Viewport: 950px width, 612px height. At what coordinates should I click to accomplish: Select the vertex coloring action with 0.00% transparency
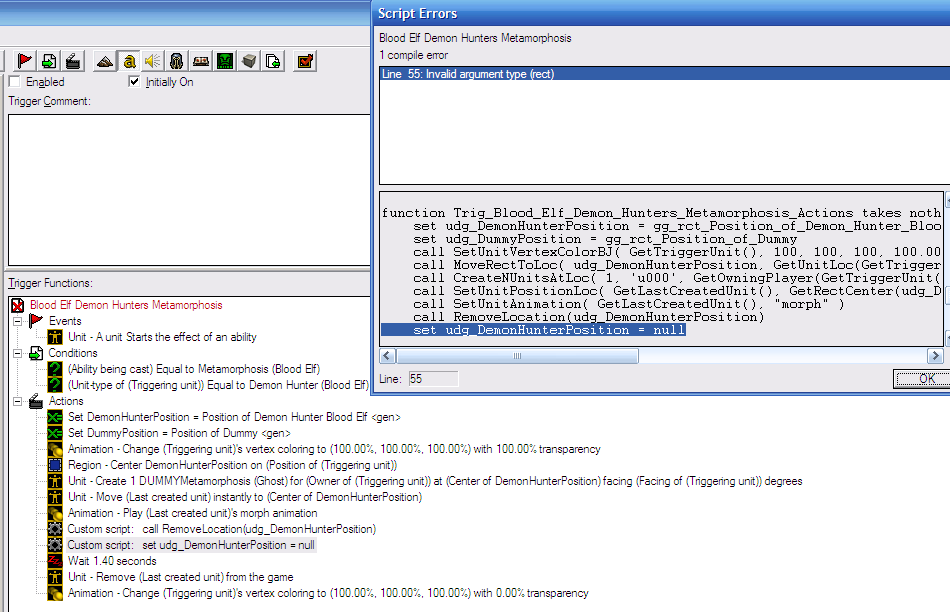click(328, 593)
